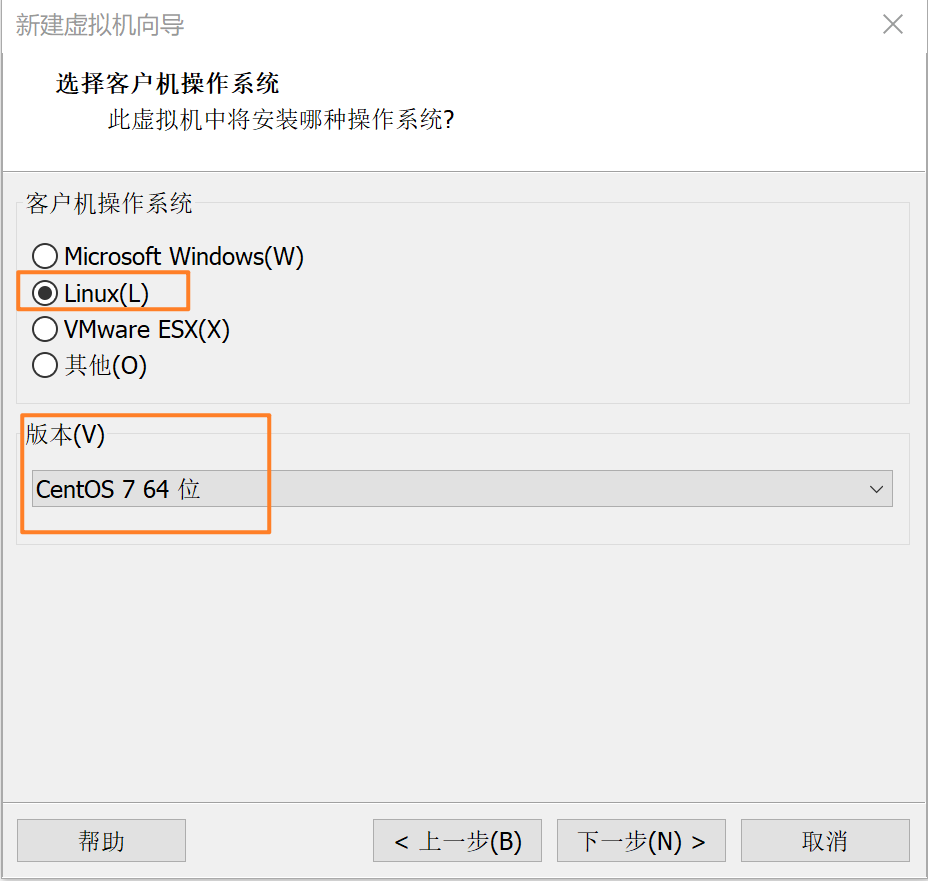The image size is (928, 881).
Task: Click the Linux(L) label text
Action: tap(107, 293)
